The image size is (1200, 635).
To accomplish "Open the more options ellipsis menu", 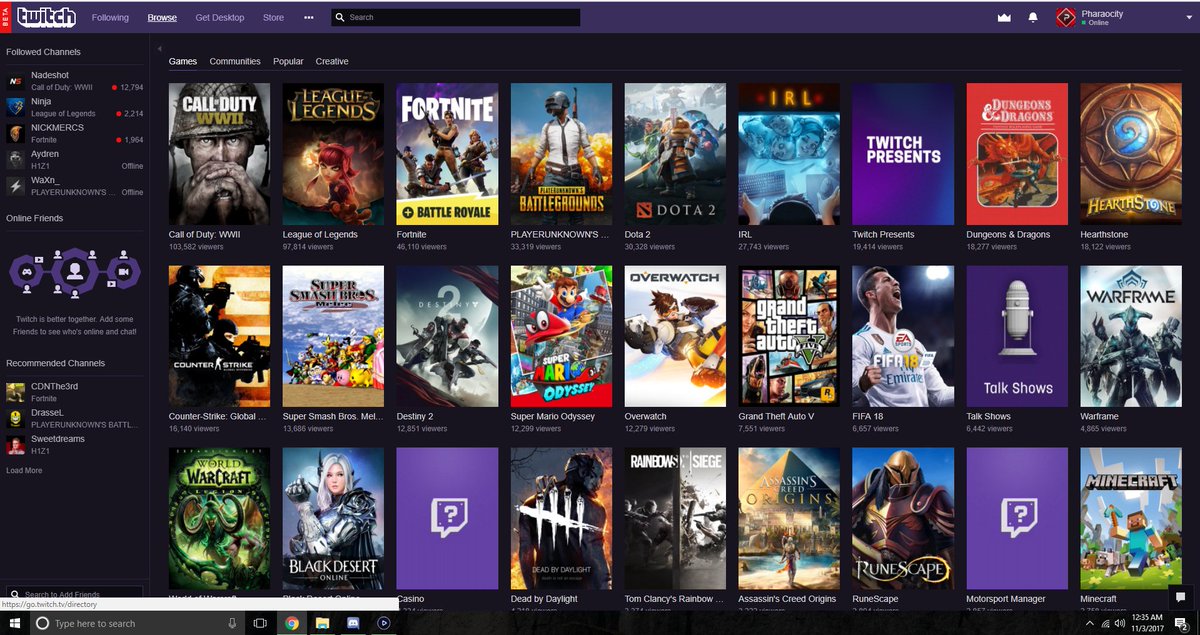I will pyautogui.click(x=309, y=17).
